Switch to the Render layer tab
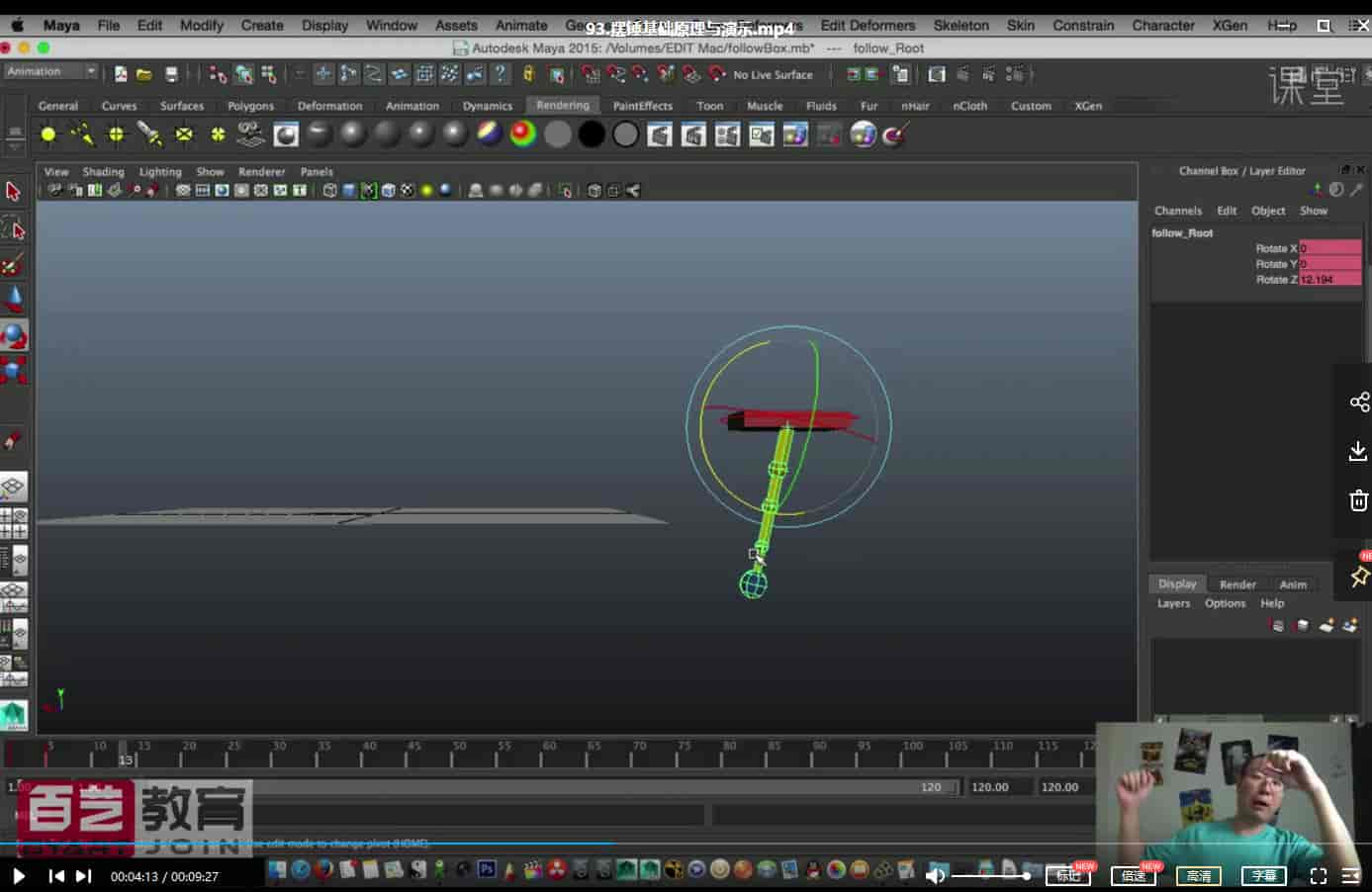Screen dimensions: 1372x892 [x=1237, y=584]
